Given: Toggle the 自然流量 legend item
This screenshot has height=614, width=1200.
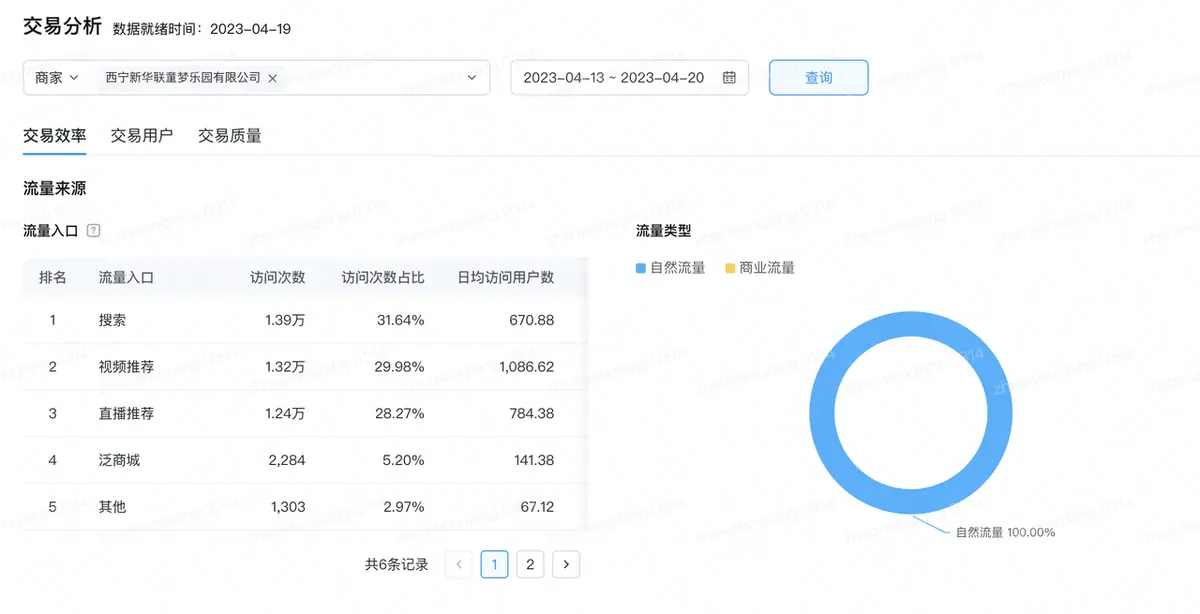Looking at the screenshot, I should [x=671, y=268].
